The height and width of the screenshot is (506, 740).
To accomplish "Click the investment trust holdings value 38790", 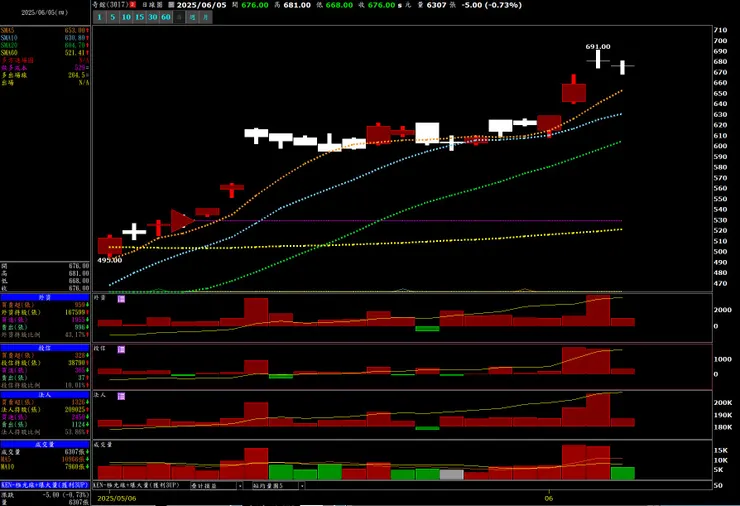I will click(x=76, y=363).
